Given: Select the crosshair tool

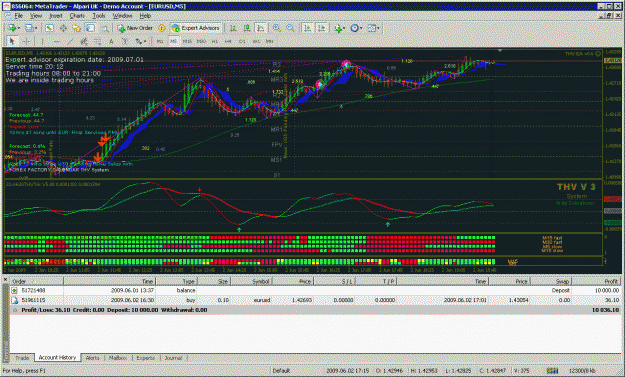Looking at the screenshot, I should click(x=26, y=41).
